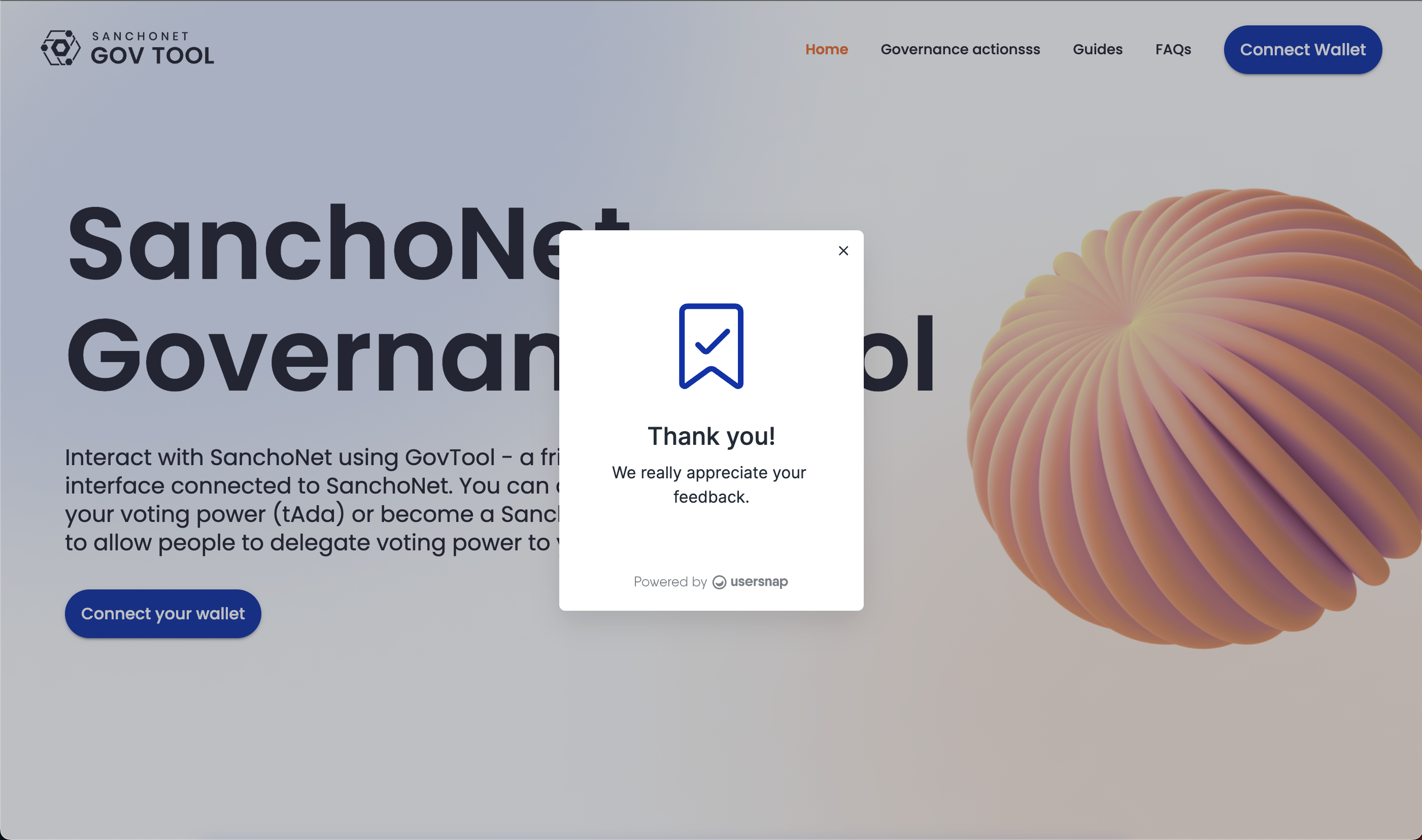This screenshot has width=1422, height=840.
Task: Click the Powered by label text
Action: 670,582
